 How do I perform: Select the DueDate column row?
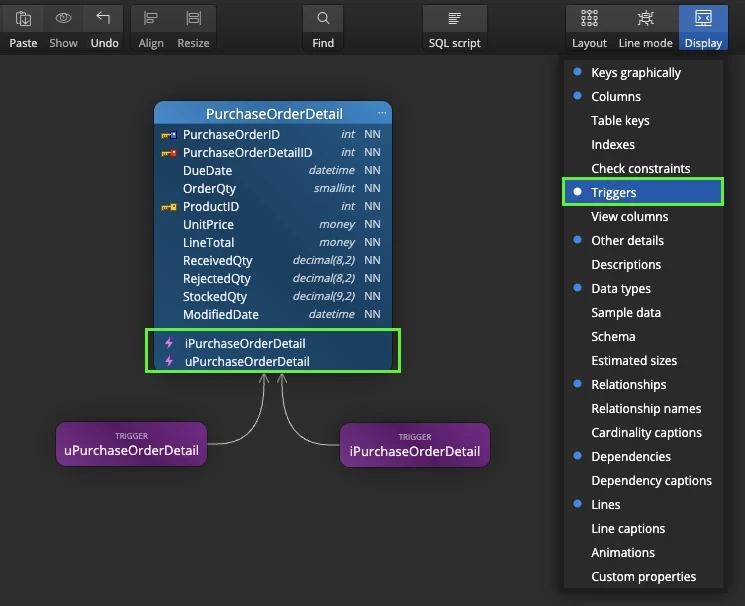pos(273,171)
